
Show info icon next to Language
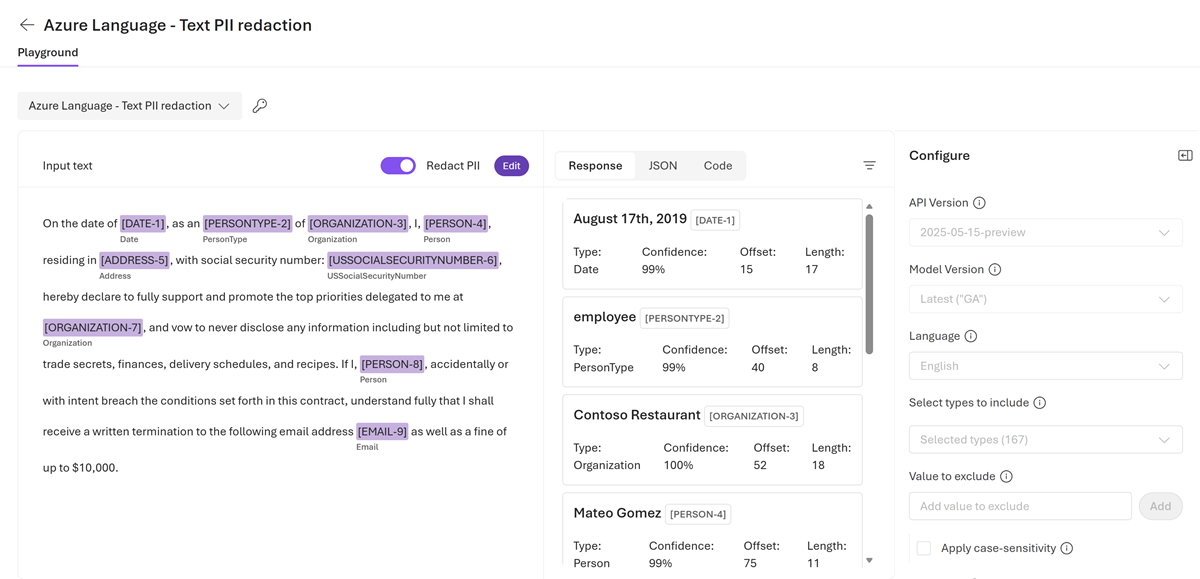pos(970,337)
